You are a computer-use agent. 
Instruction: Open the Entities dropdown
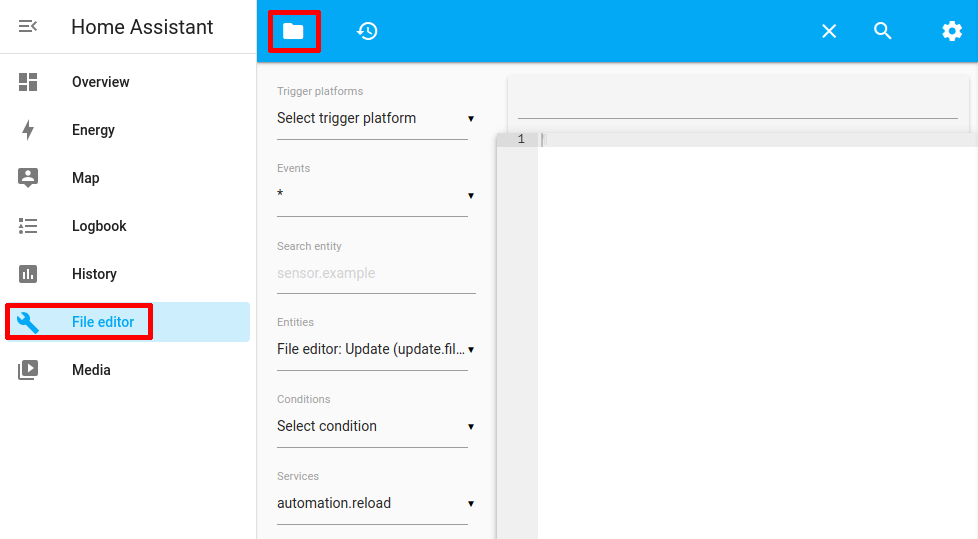[375, 349]
